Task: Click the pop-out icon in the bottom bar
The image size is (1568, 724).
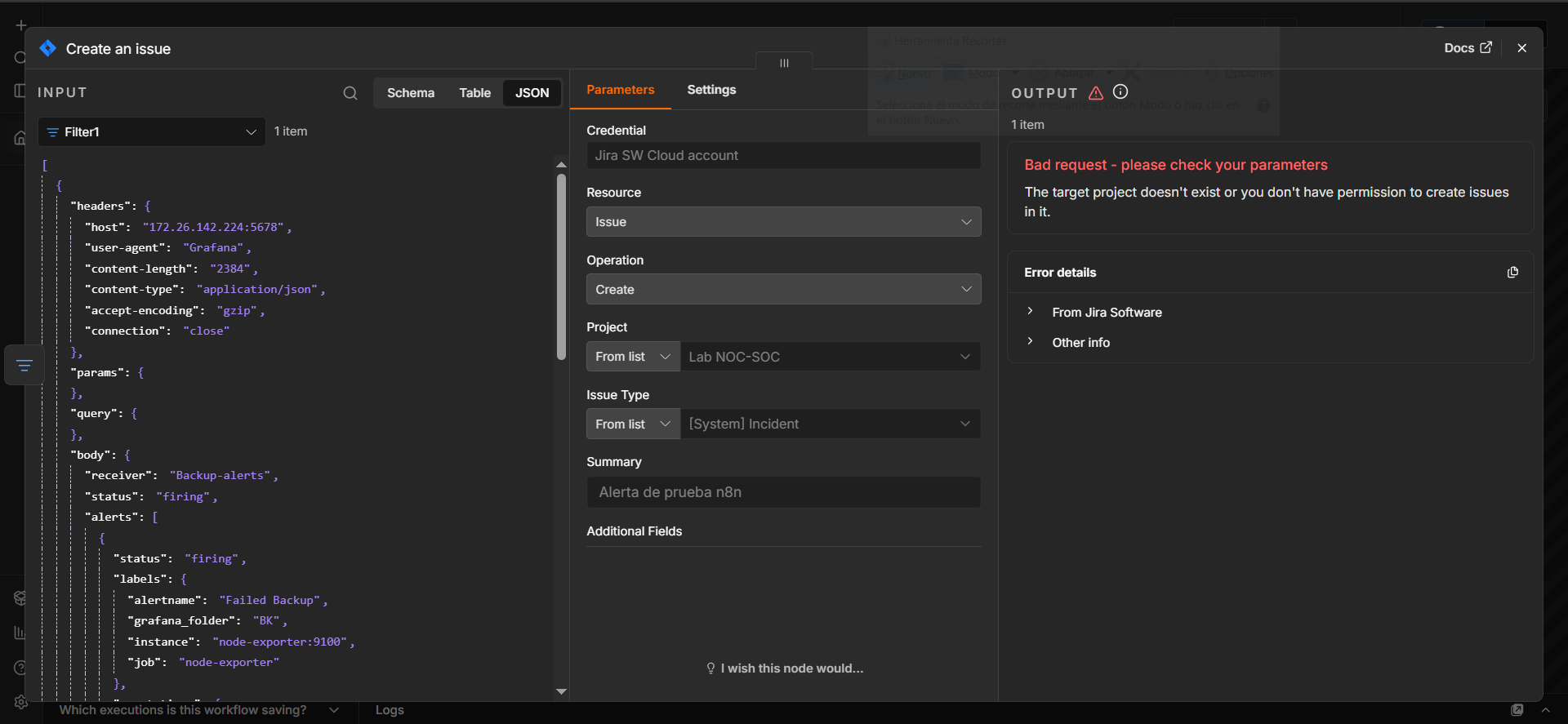Action: coord(1517,710)
